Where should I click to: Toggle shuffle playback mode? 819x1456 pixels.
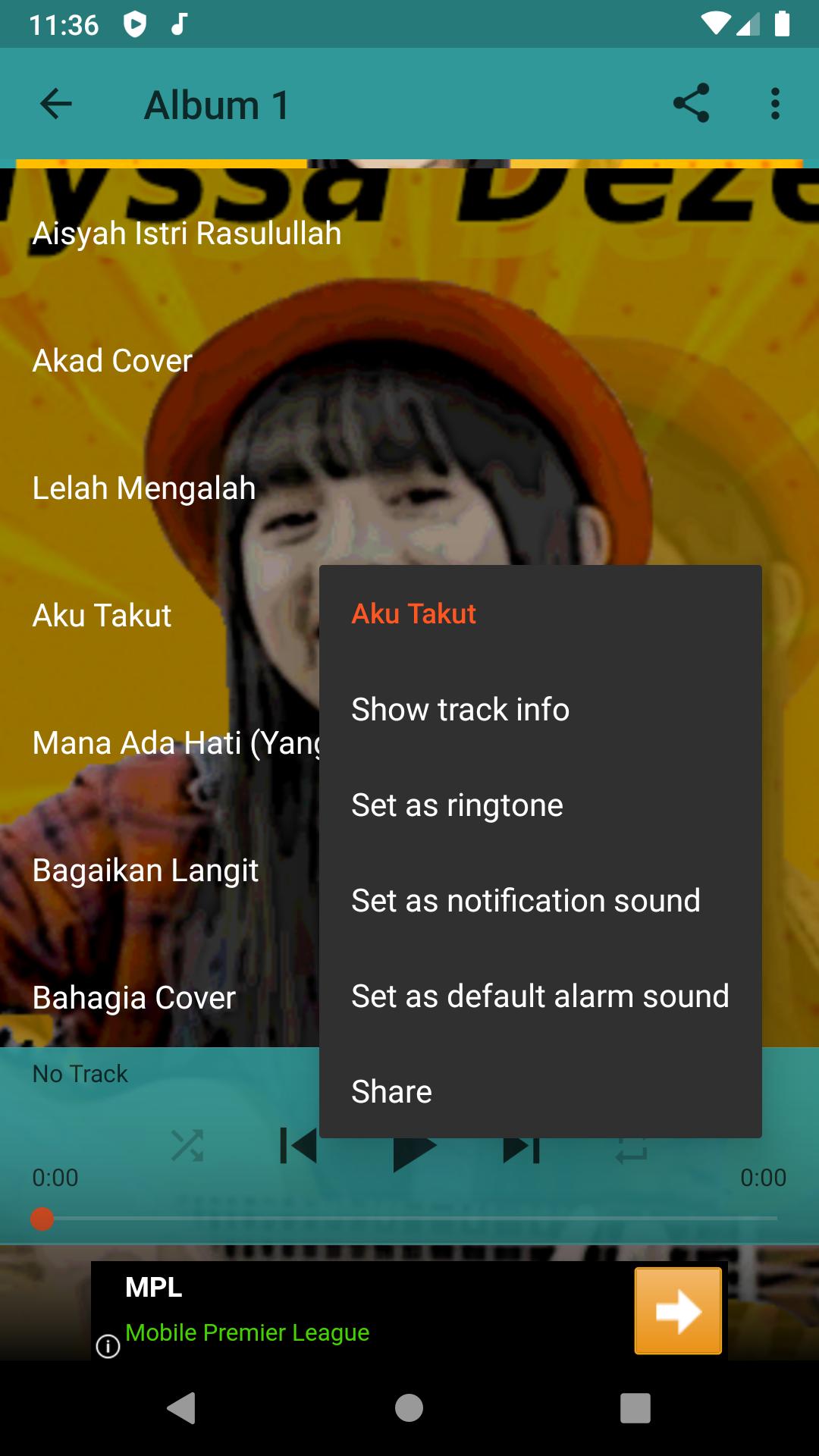tap(187, 1146)
